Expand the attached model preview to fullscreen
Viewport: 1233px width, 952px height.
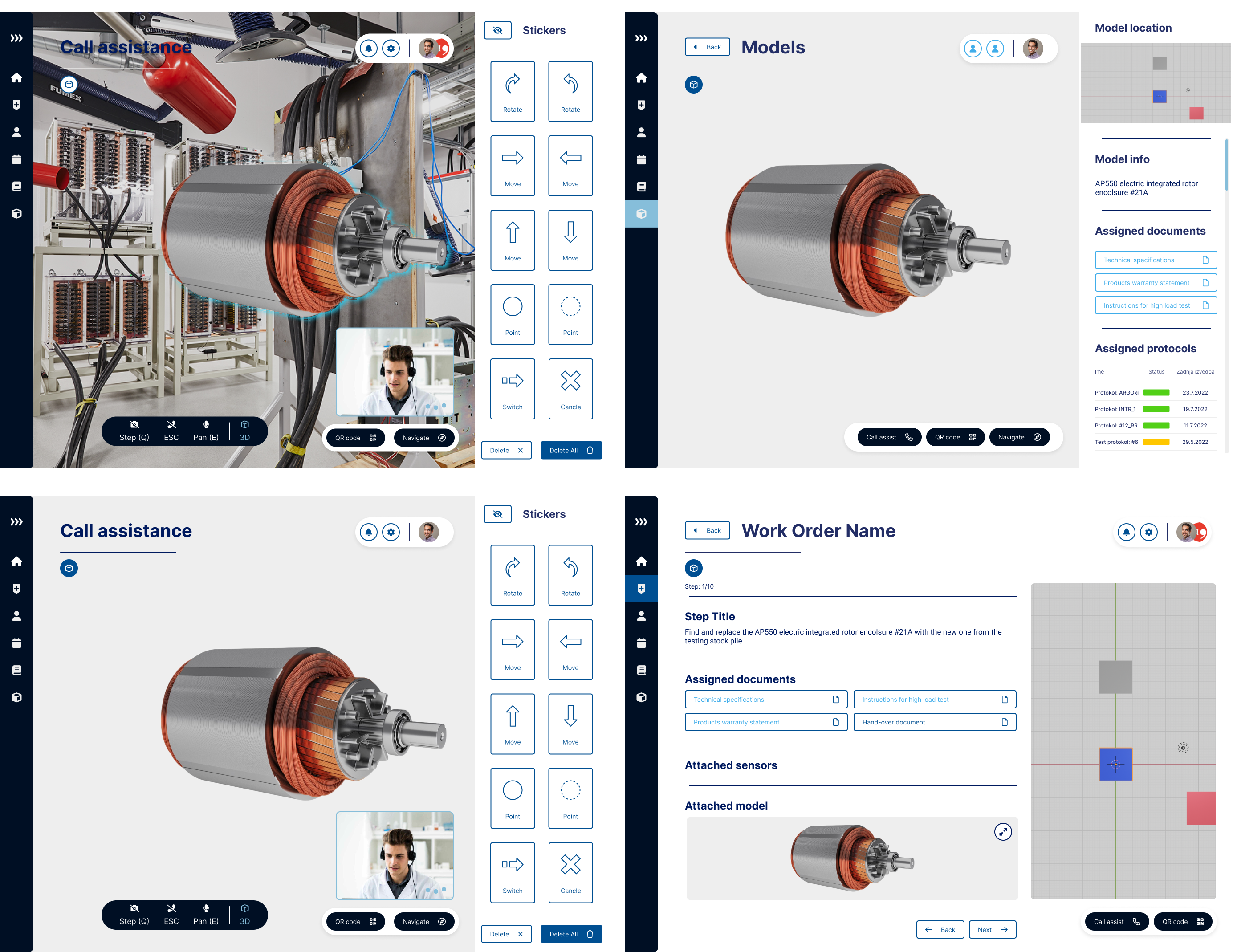(1003, 832)
